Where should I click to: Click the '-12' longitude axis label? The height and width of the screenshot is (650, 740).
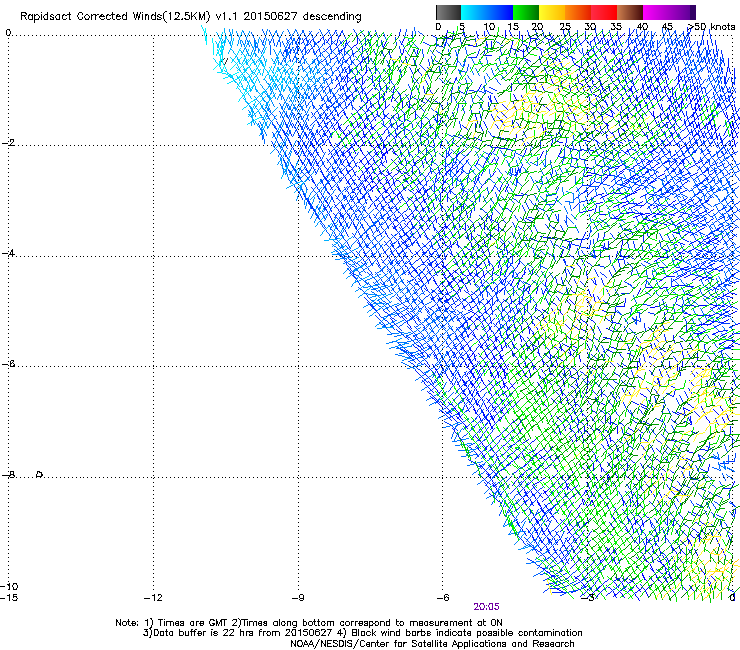pos(153,598)
